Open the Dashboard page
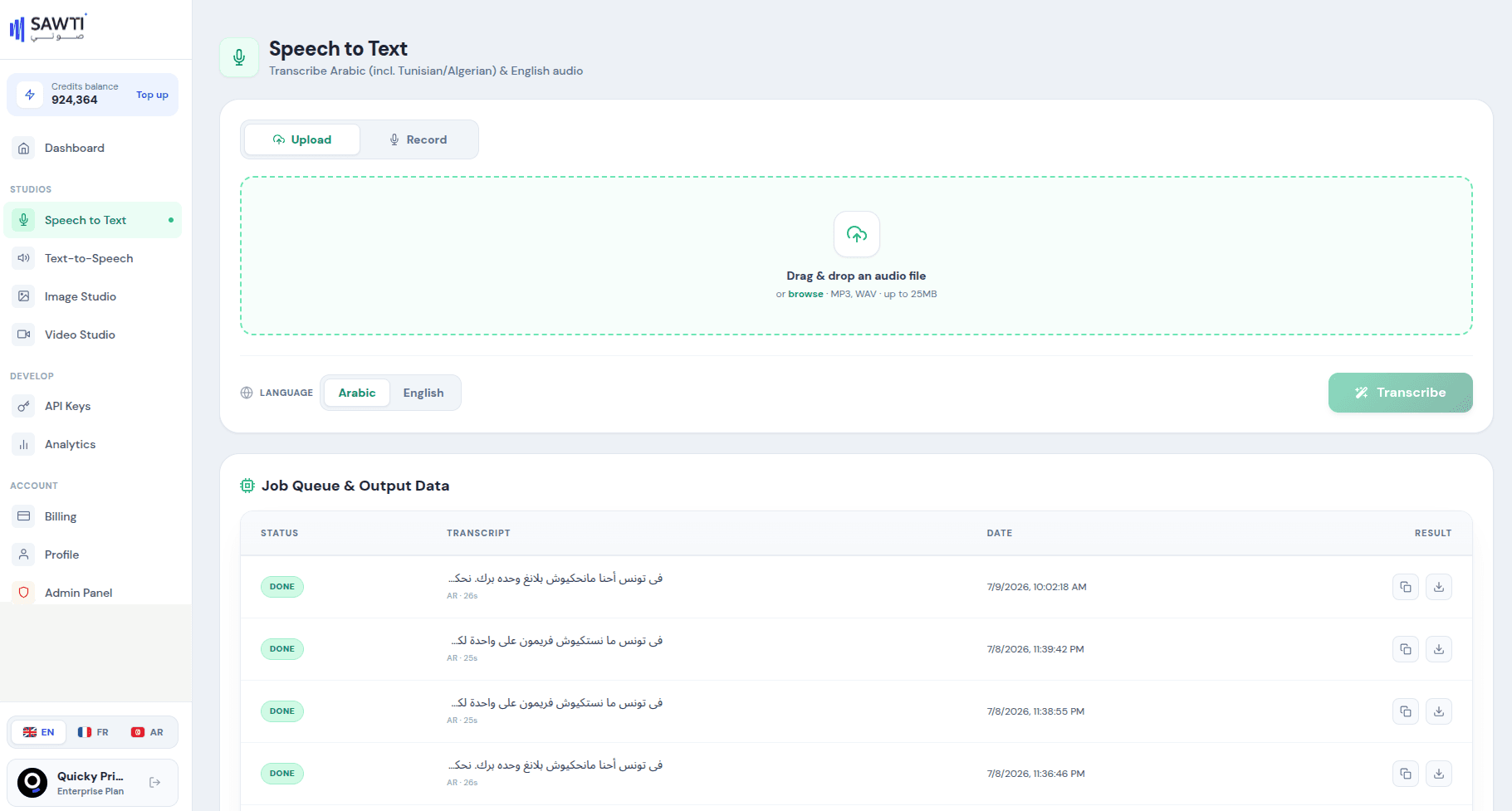 coord(92,148)
